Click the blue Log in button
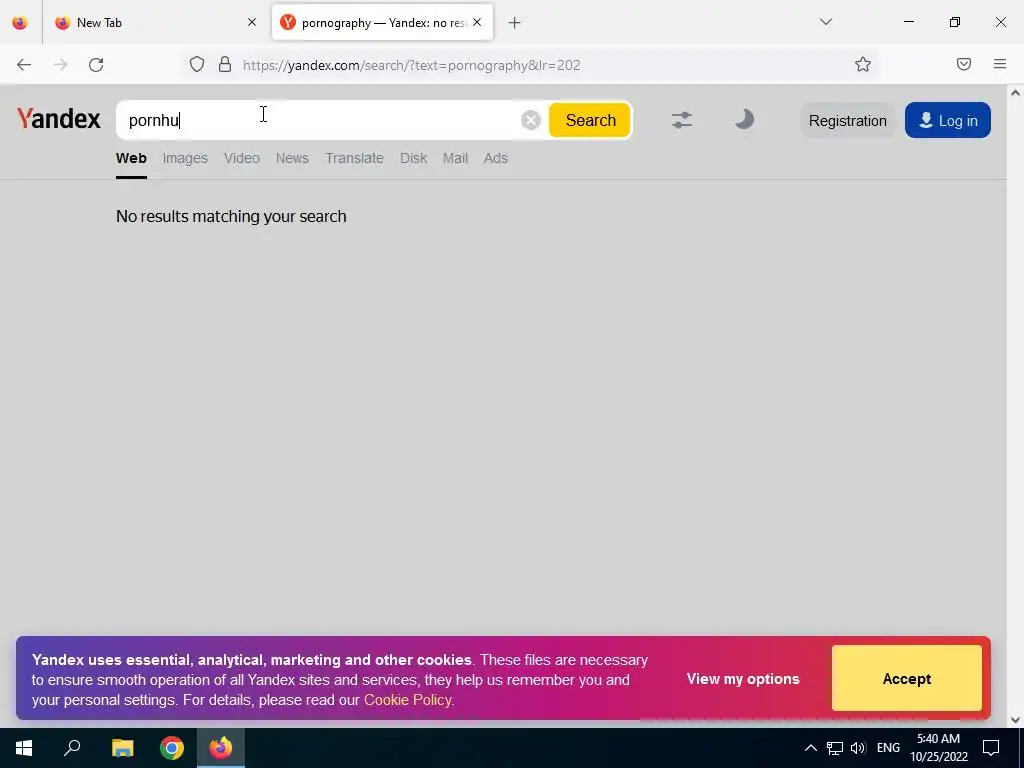The image size is (1024, 768). point(948,120)
